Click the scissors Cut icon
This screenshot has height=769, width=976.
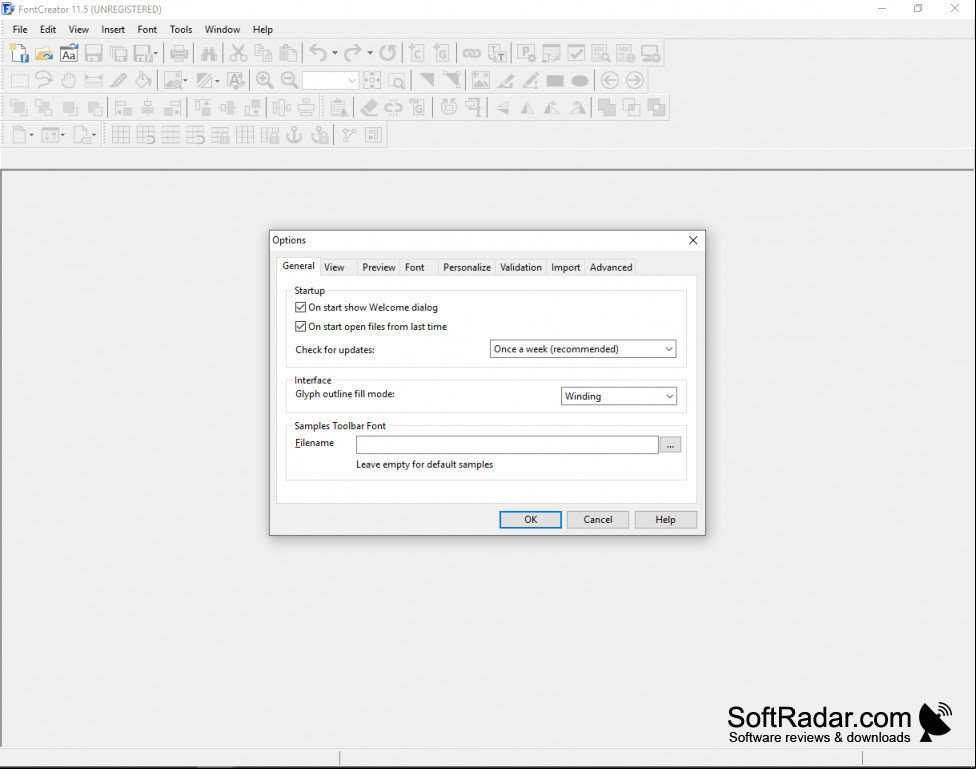pyautogui.click(x=238, y=54)
